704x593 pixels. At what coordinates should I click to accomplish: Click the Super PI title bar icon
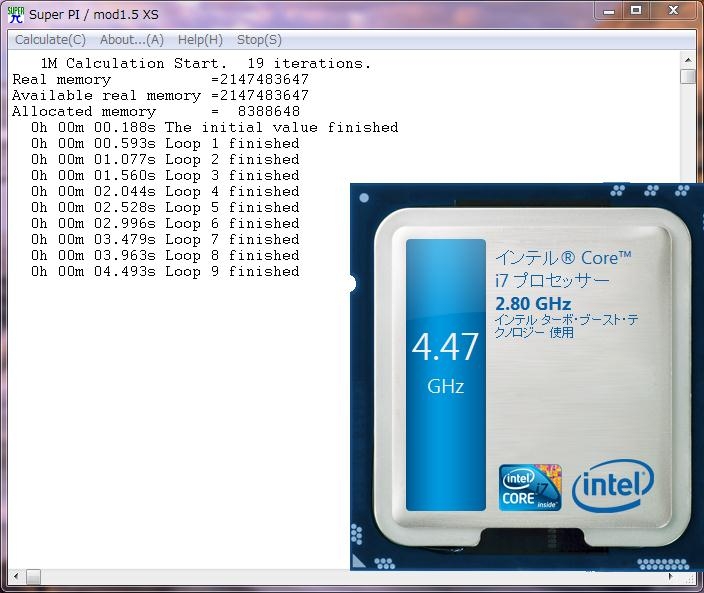click(16, 14)
